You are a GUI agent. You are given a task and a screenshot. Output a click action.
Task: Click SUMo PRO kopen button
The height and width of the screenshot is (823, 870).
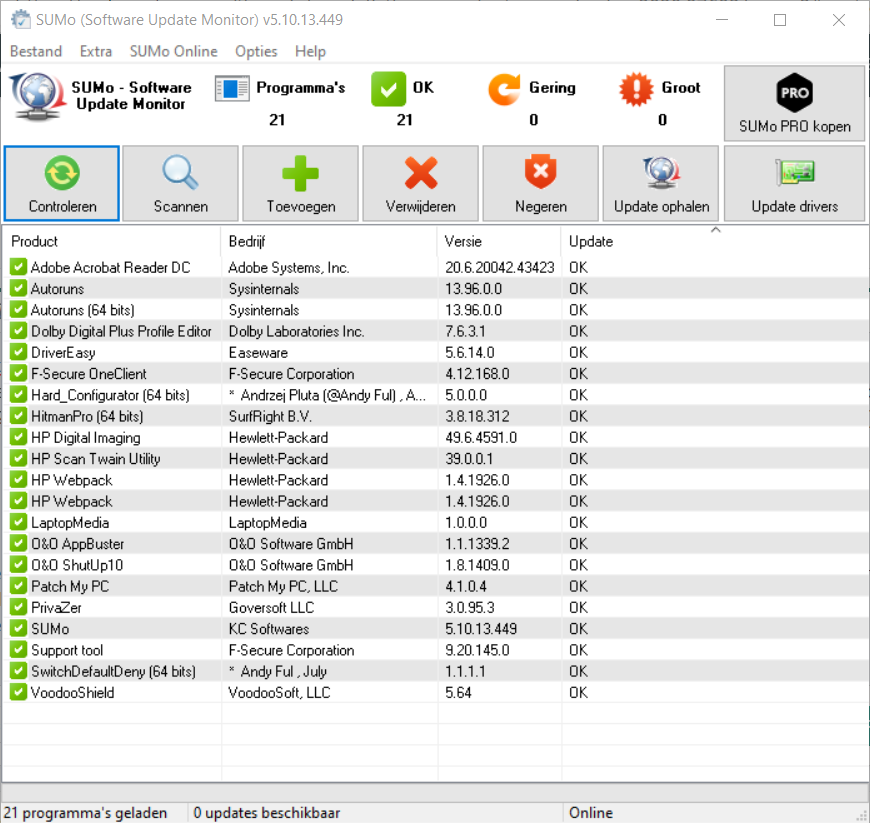(794, 103)
